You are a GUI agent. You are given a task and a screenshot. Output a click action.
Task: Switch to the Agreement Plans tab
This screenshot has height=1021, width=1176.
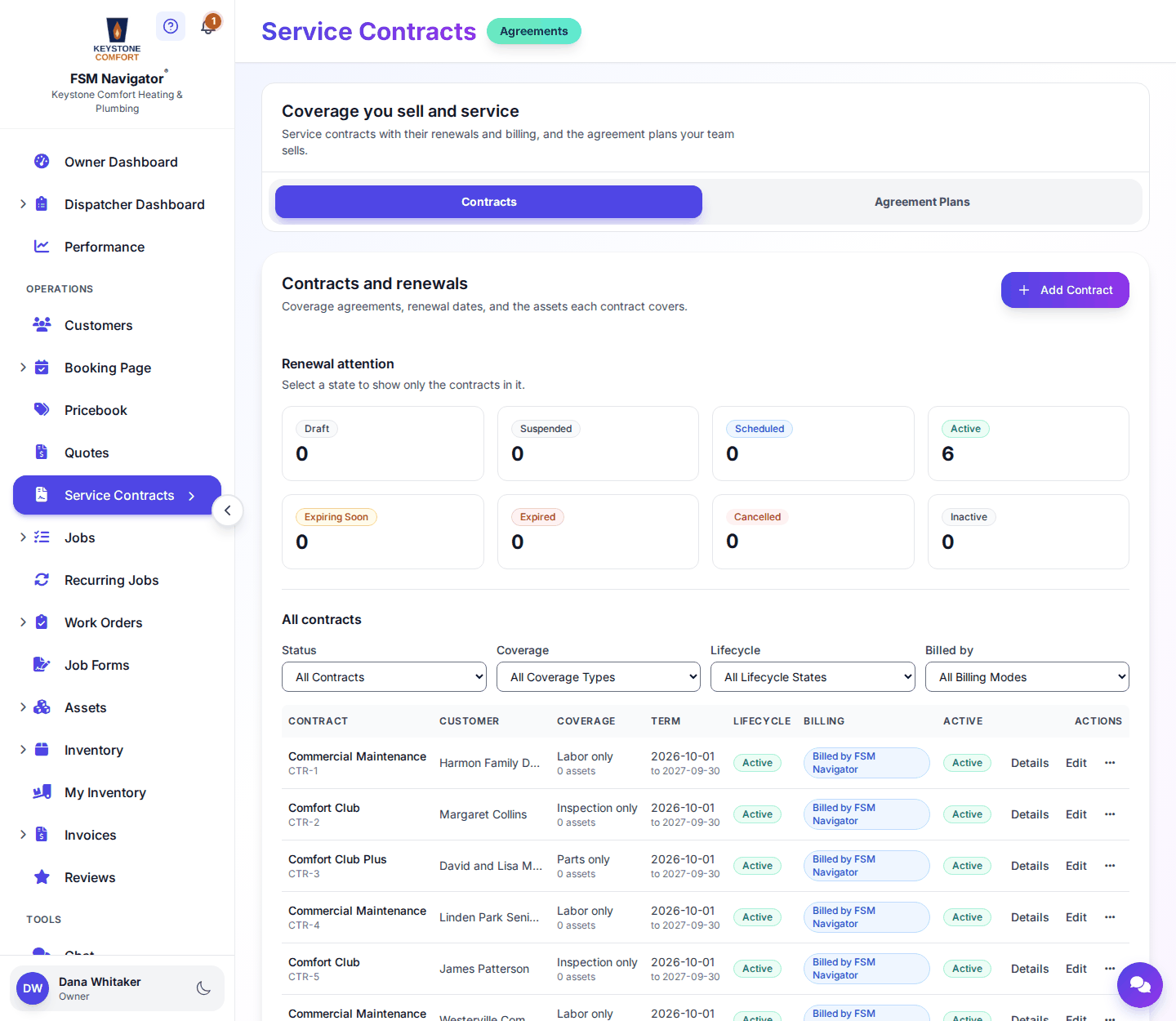(x=922, y=202)
